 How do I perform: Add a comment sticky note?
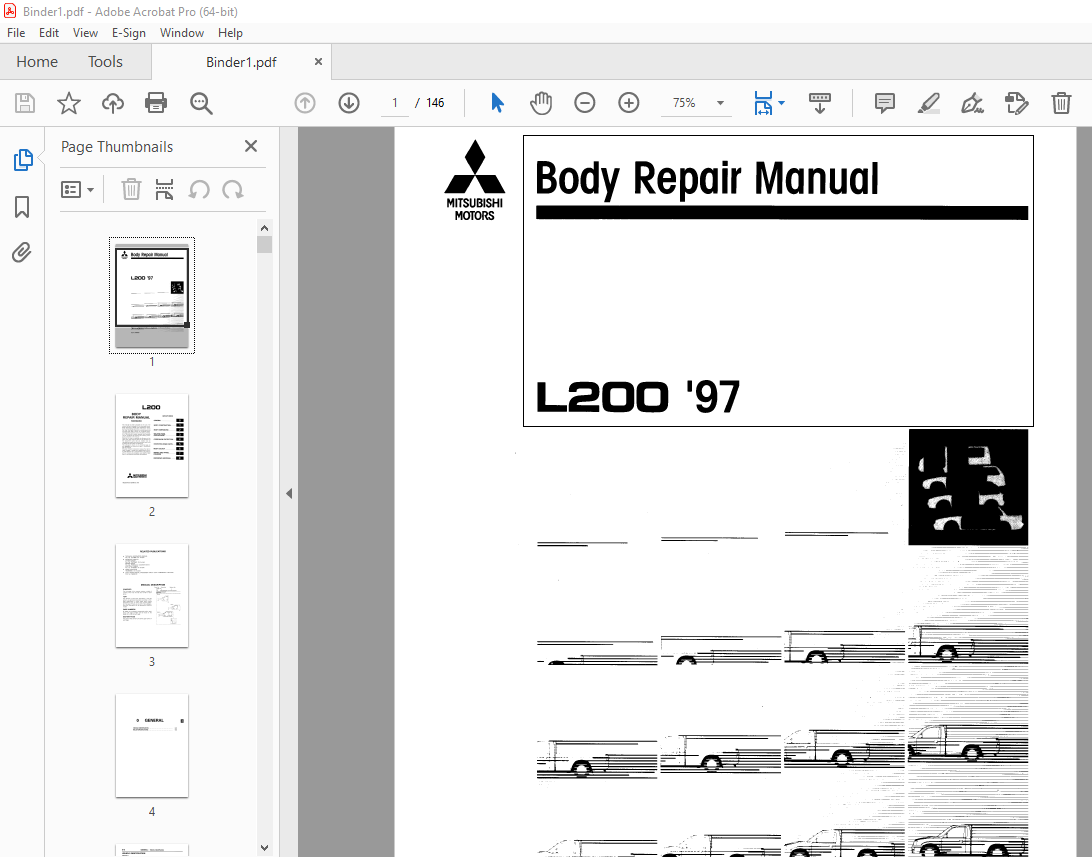click(x=884, y=103)
